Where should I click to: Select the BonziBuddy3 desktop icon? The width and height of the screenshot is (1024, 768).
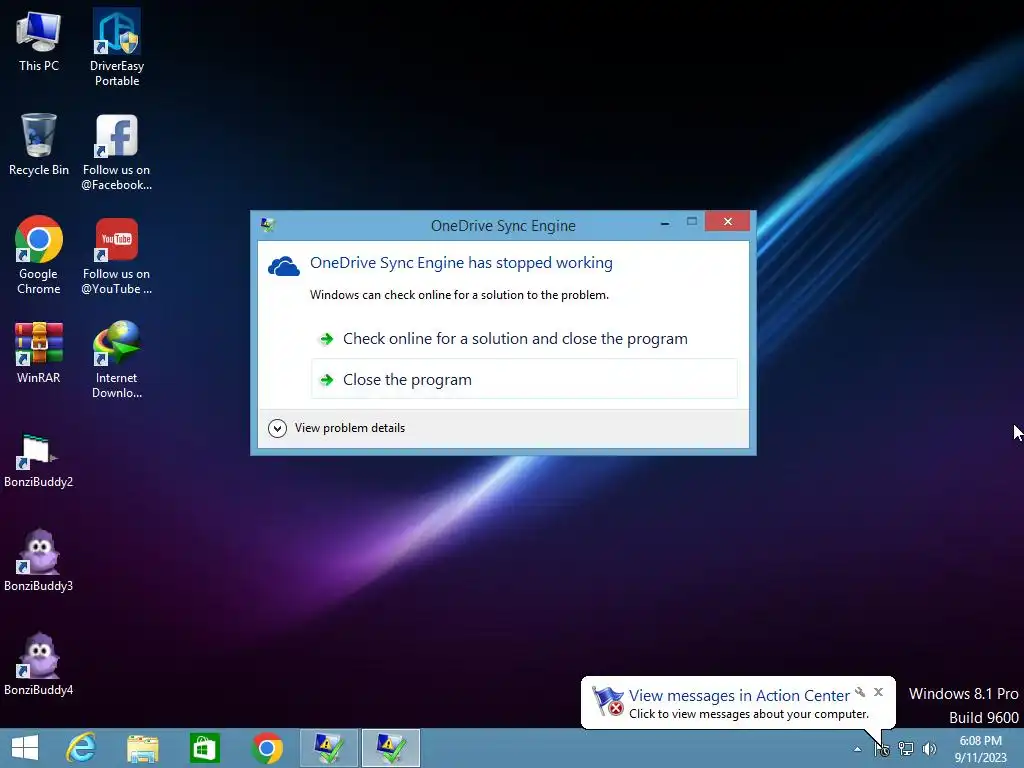click(39, 560)
